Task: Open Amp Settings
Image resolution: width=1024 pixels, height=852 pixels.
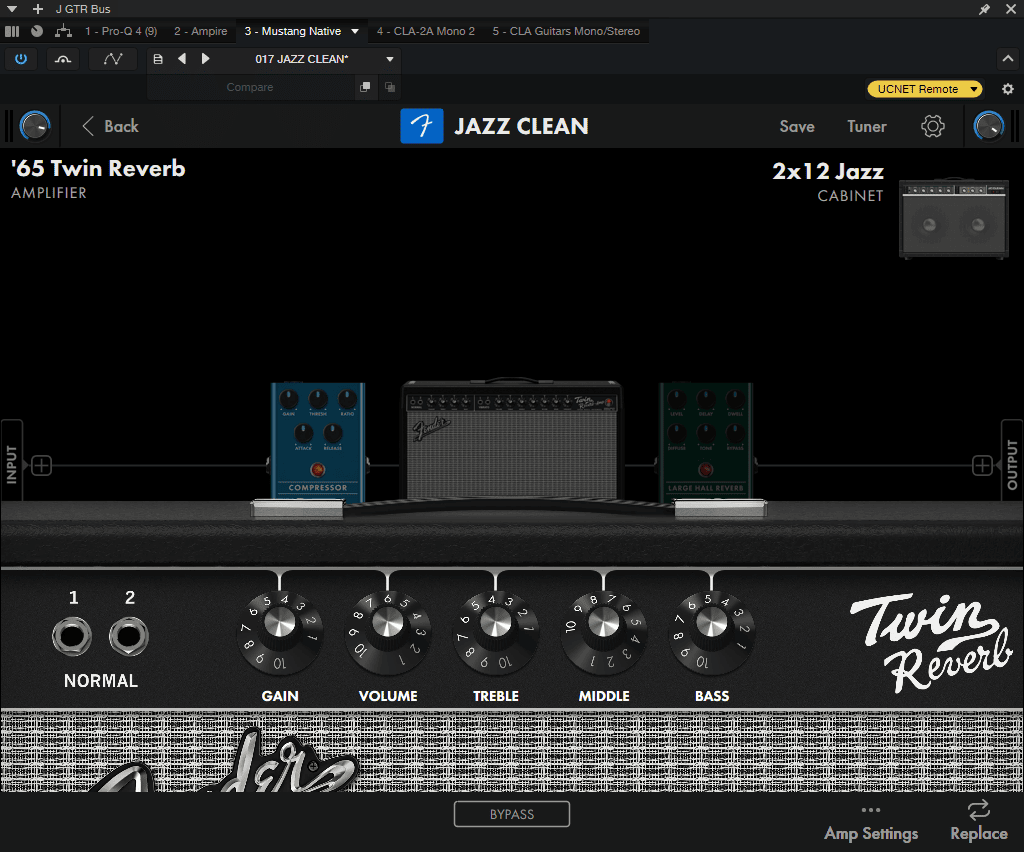Action: click(x=871, y=833)
